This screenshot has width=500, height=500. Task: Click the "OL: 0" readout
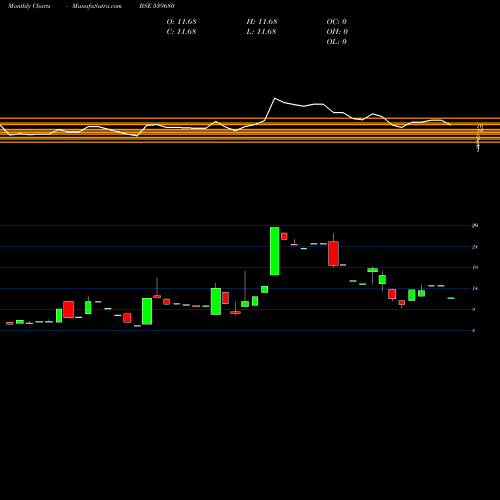(x=337, y=42)
